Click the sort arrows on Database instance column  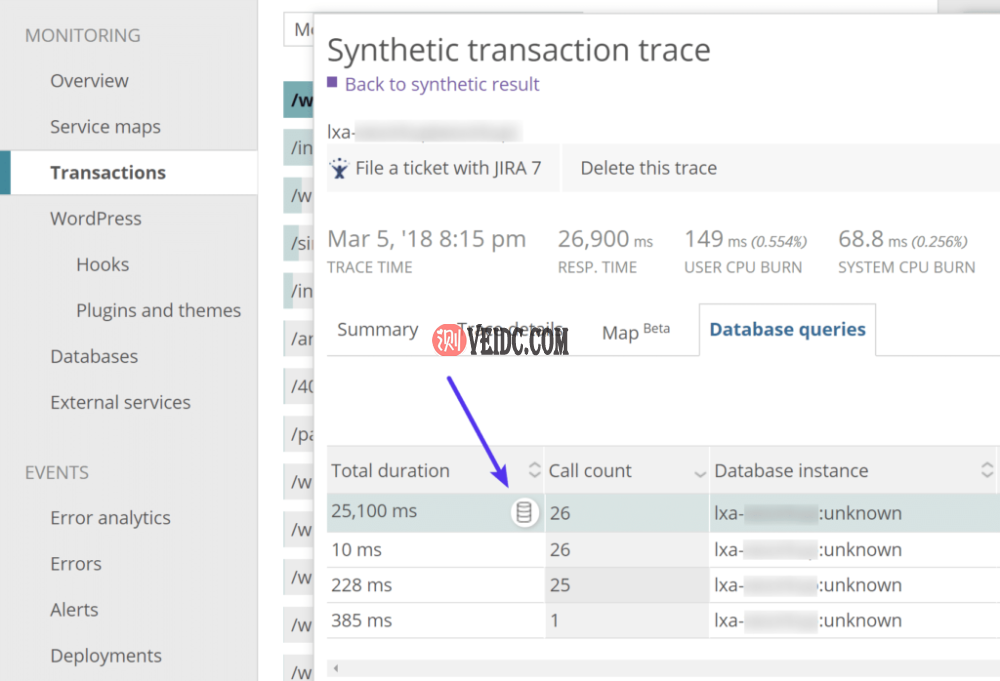tap(987, 471)
